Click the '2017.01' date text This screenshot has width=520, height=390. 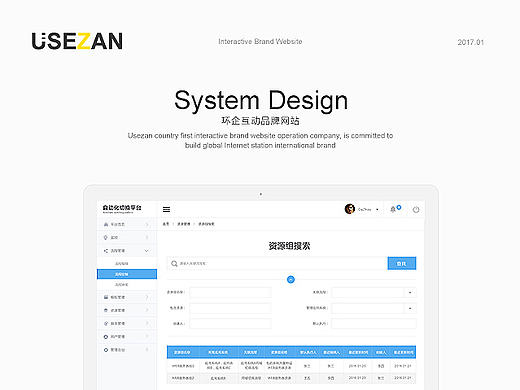coord(471,42)
